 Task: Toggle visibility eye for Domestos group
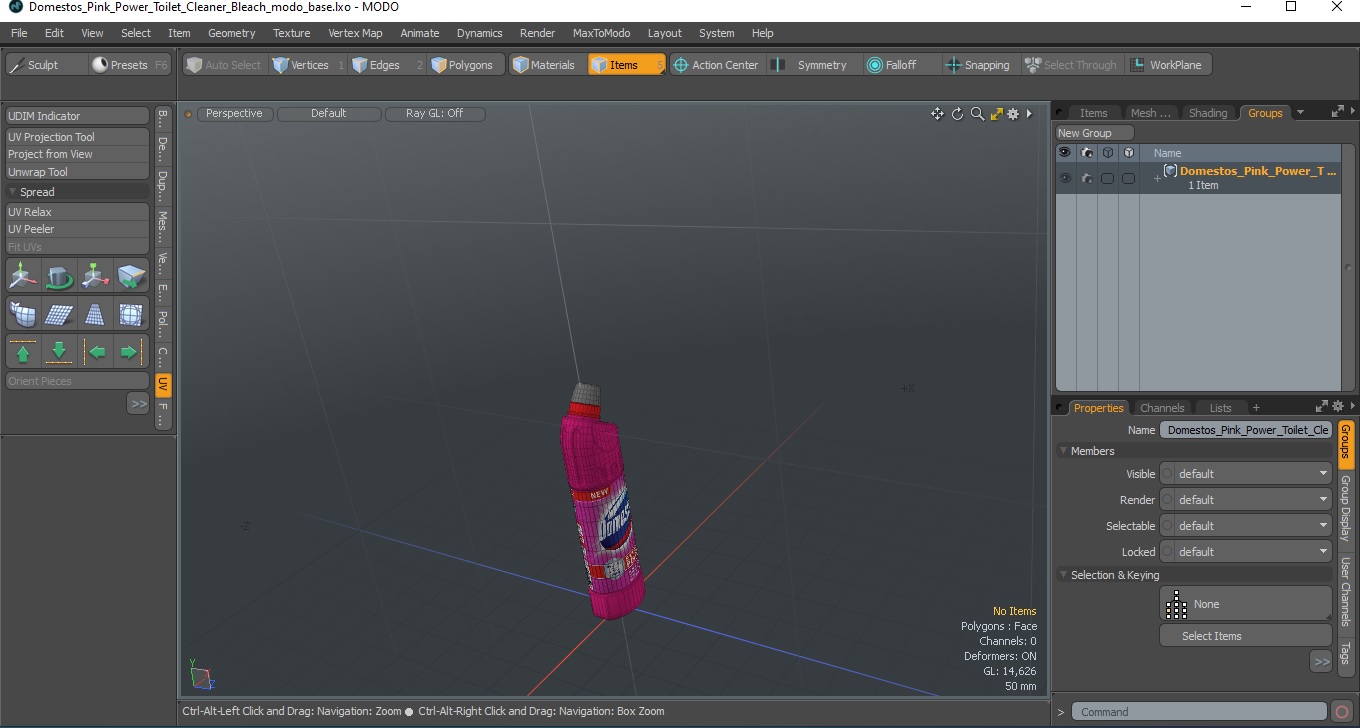click(x=1065, y=178)
